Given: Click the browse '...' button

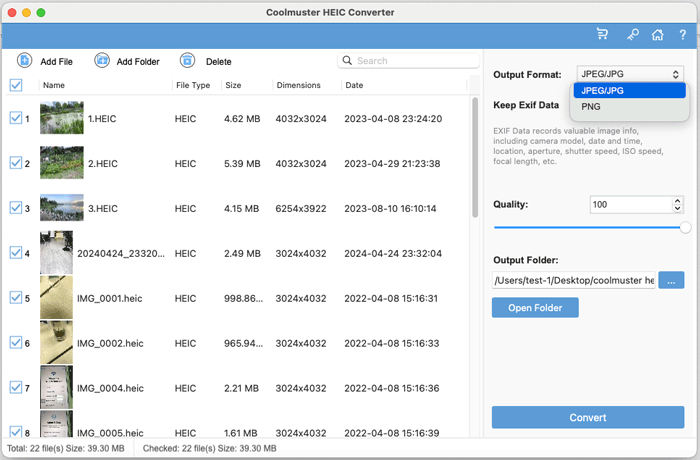Looking at the screenshot, I should tap(671, 280).
